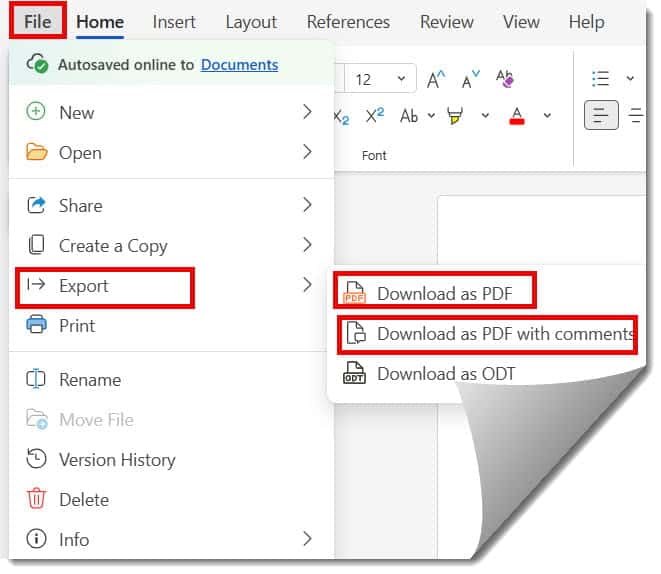Expand the Export submenu chevron

coord(307,285)
